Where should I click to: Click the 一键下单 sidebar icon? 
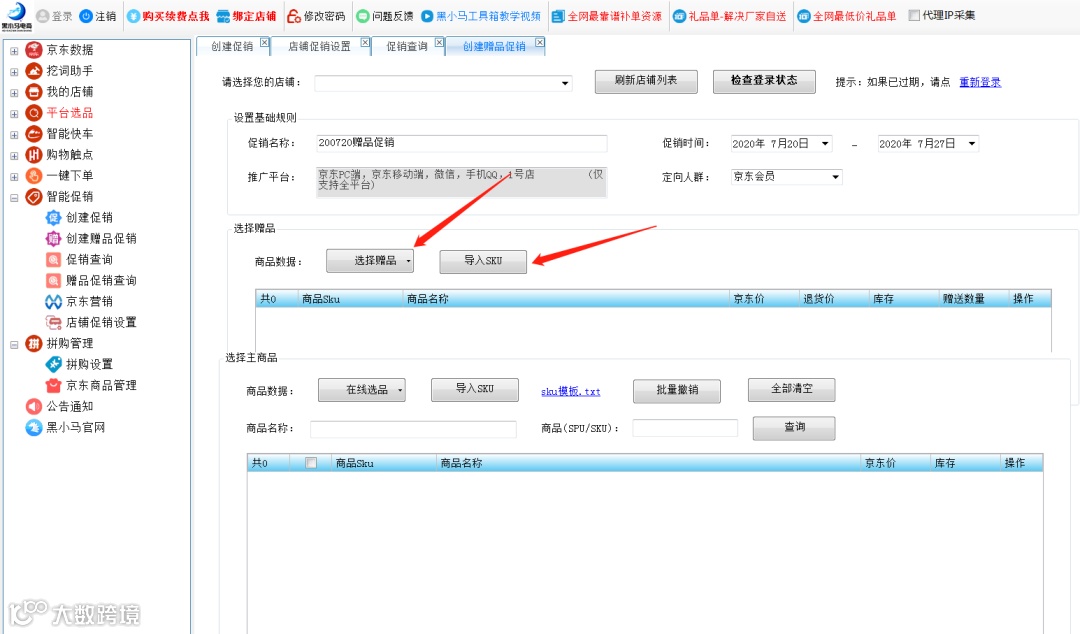(34, 176)
